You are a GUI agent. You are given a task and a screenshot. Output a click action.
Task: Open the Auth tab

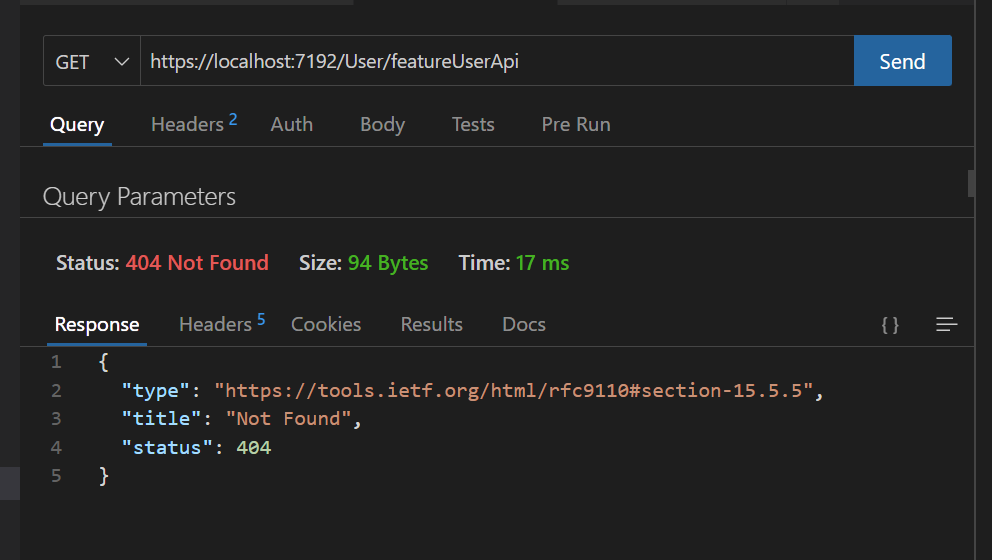click(x=292, y=124)
